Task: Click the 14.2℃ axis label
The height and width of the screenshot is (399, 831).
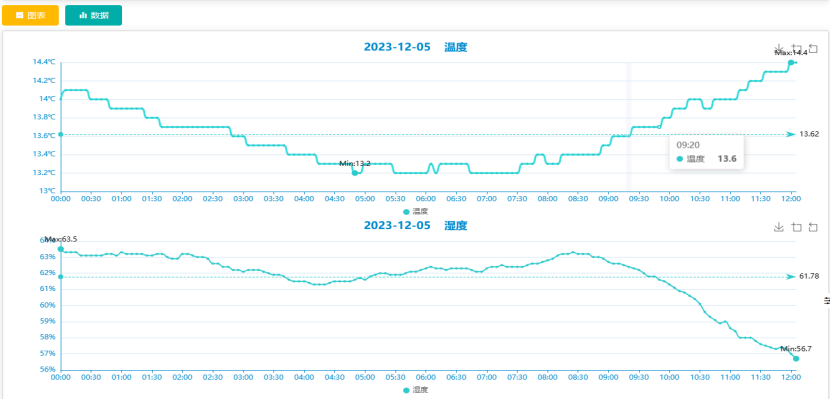Action: tap(44, 81)
